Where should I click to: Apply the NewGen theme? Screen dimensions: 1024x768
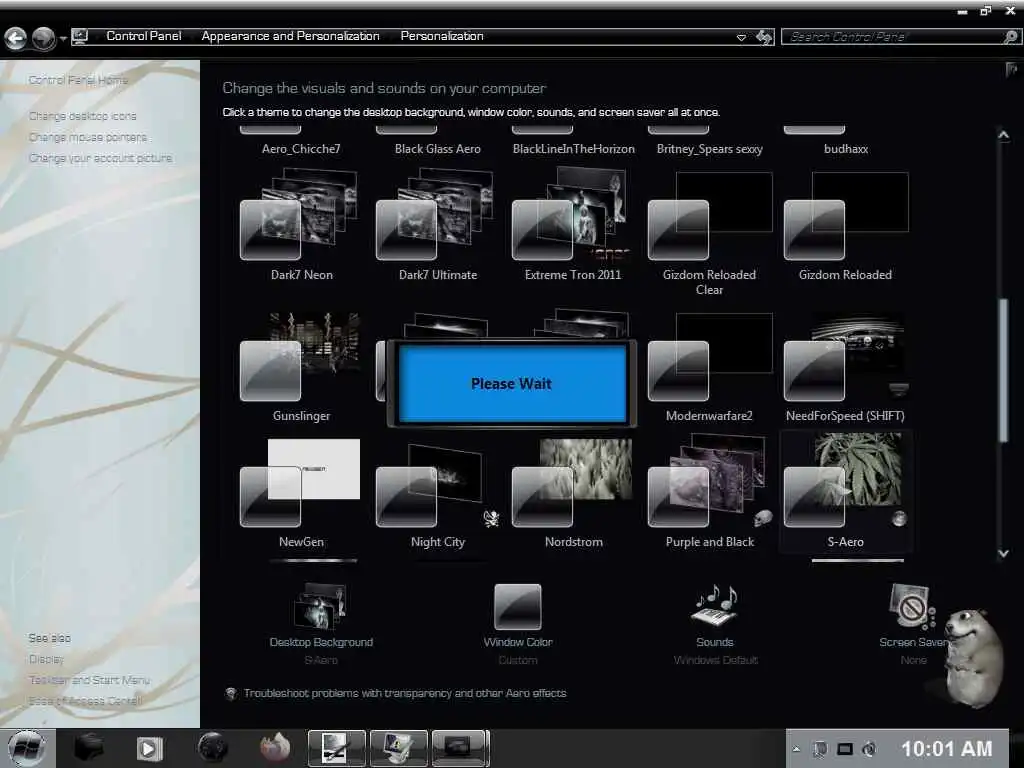(x=301, y=493)
